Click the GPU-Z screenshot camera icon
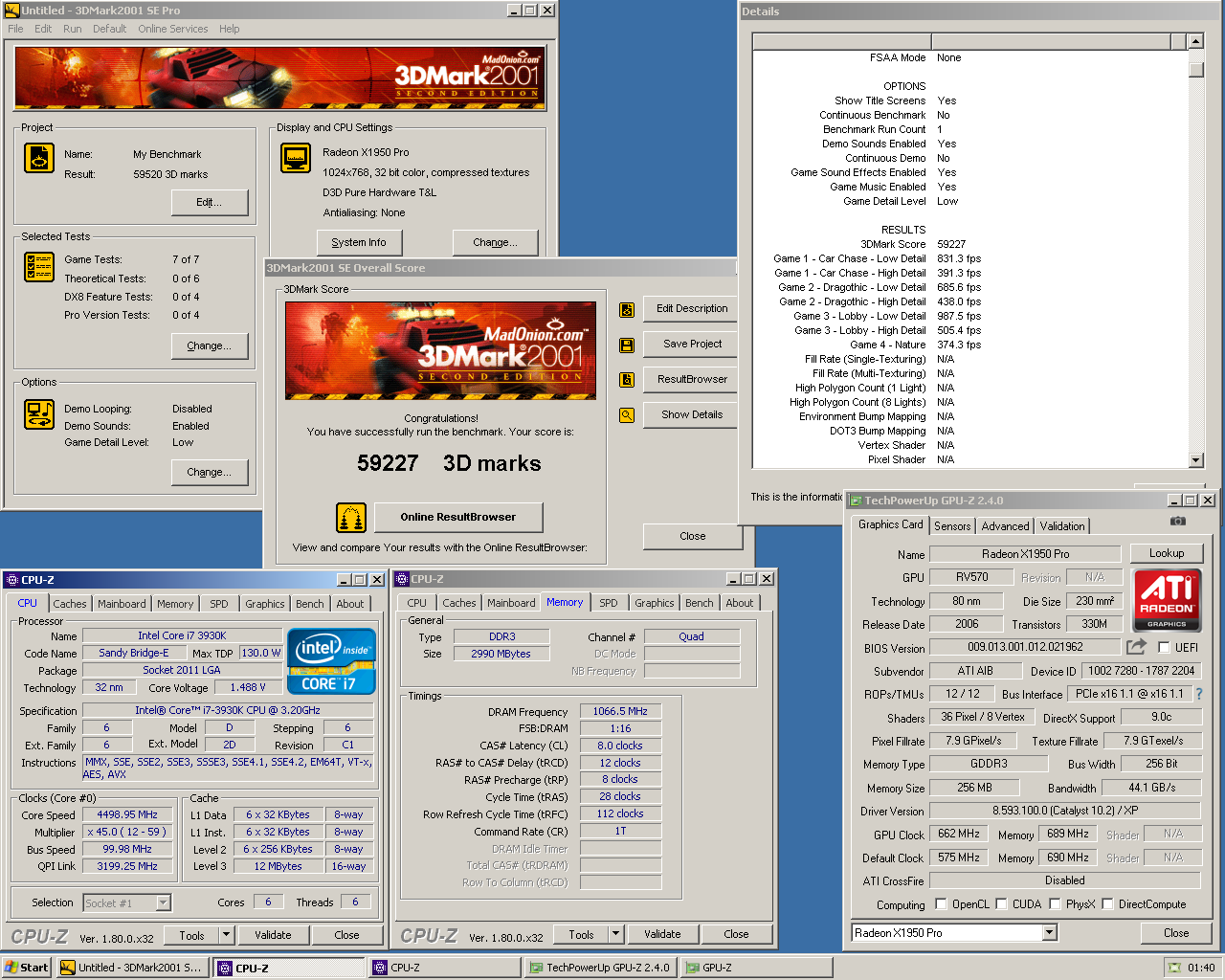This screenshot has height=980, width=1225. [x=1178, y=522]
